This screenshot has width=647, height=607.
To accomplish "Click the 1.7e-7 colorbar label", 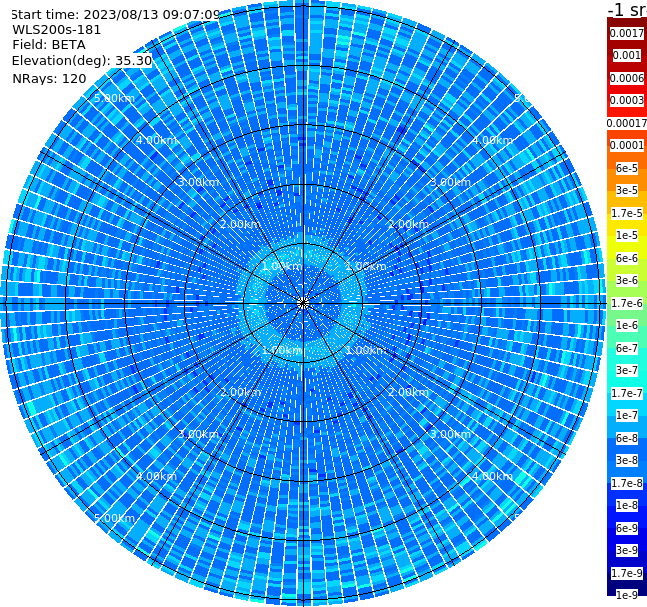I will 627,393.
